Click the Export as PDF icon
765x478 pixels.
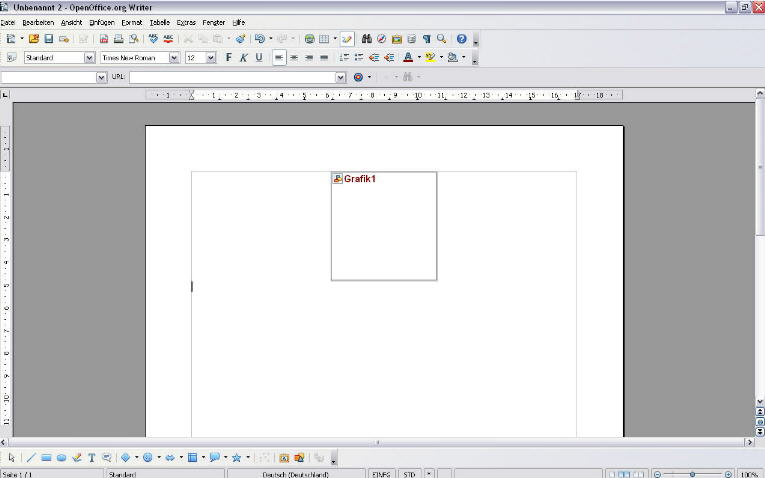click(x=104, y=39)
